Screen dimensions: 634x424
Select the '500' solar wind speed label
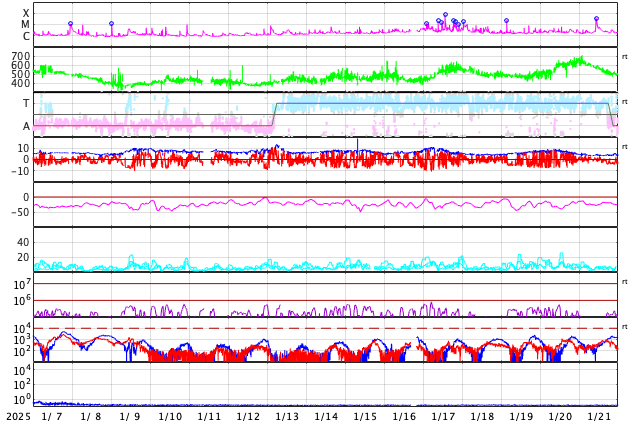coord(21,74)
